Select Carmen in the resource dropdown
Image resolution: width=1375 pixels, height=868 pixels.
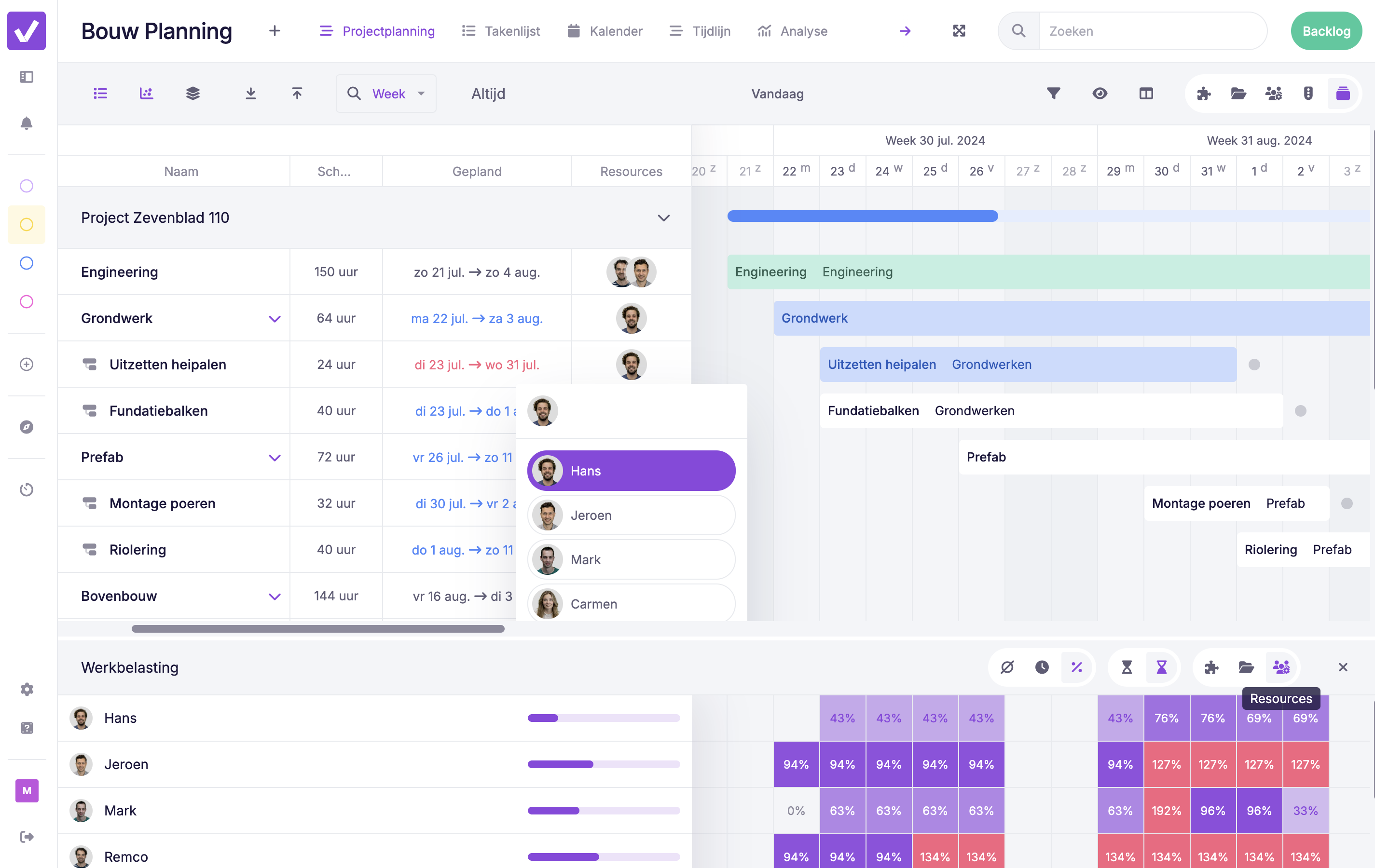coord(631,604)
